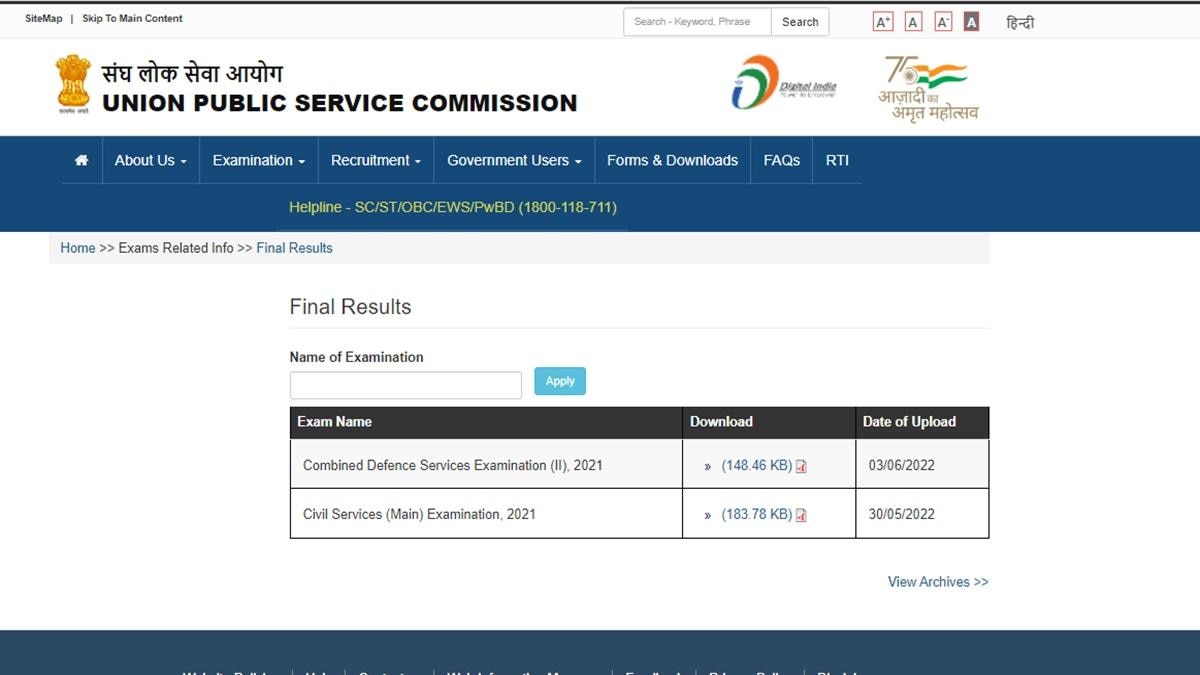Open PDF icon for Civil Services result

(x=801, y=514)
